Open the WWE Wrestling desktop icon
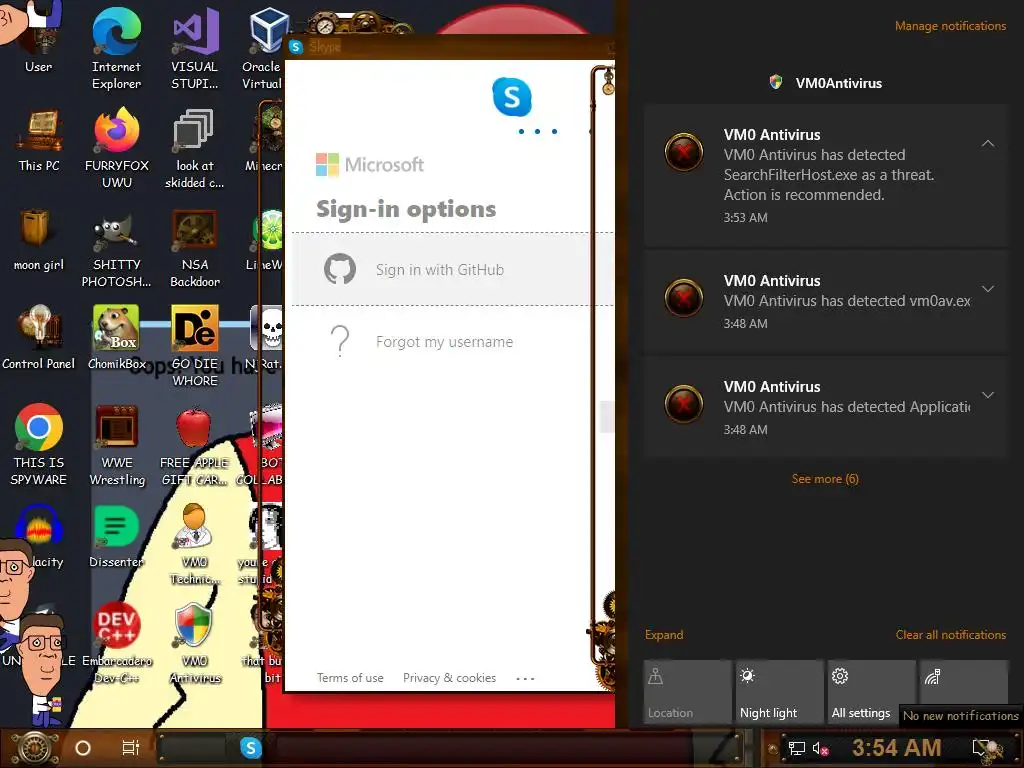Viewport: 1024px width, 768px height. click(x=117, y=445)
